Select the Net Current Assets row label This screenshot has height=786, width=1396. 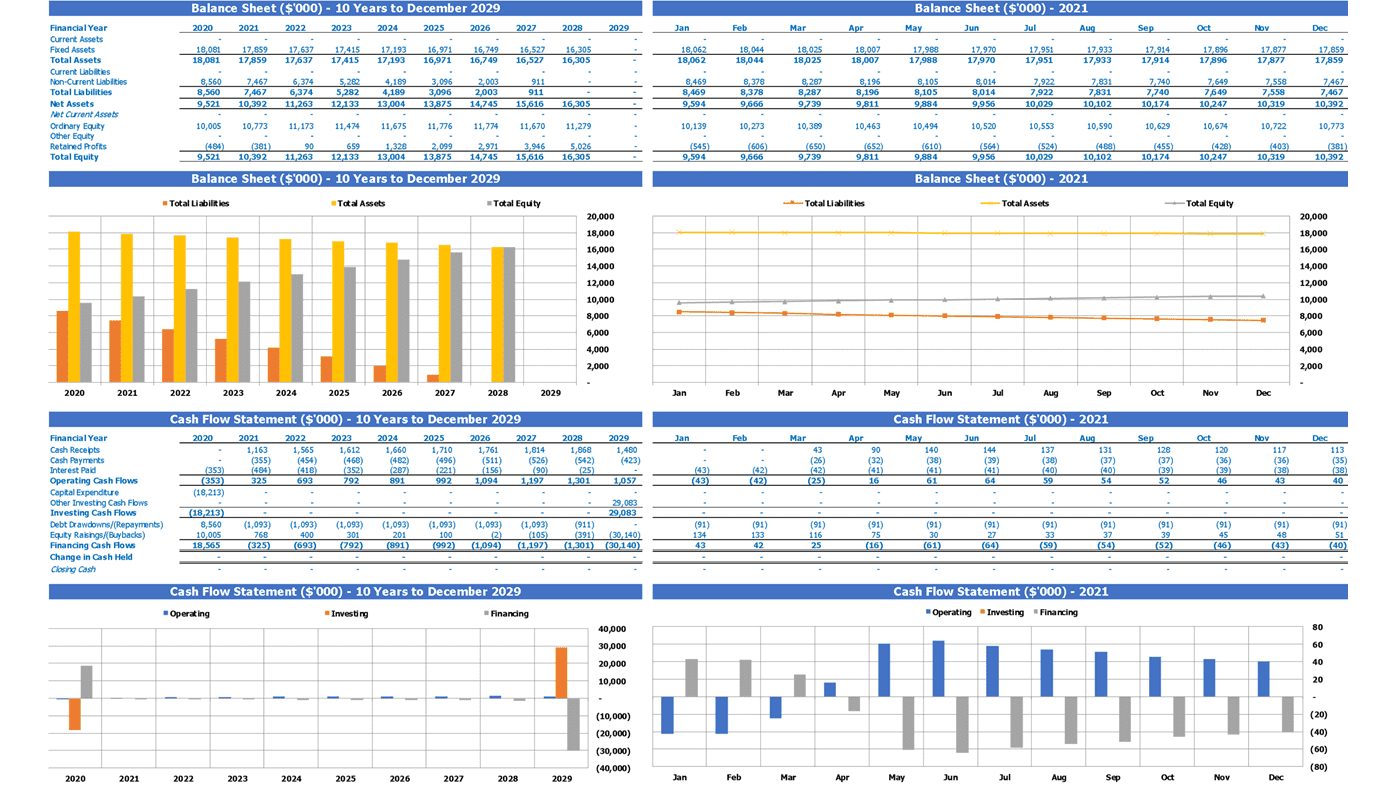pyautogui.click(x=84, y=114)
